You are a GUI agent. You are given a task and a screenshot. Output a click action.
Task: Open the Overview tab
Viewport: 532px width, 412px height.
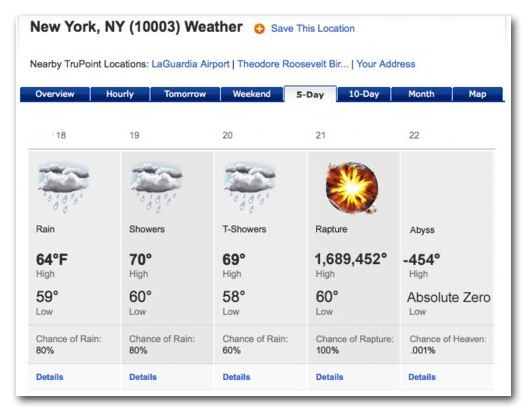coord(55,94)
